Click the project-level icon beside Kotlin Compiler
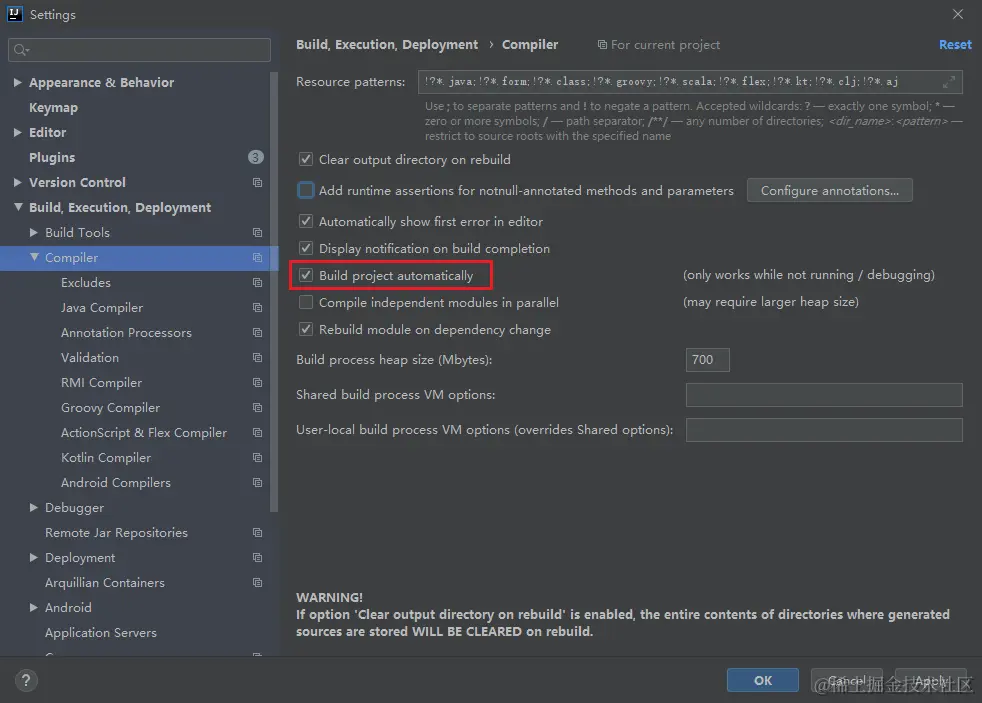The height and width of the screenshot is (703, 982). pos(257,458)
